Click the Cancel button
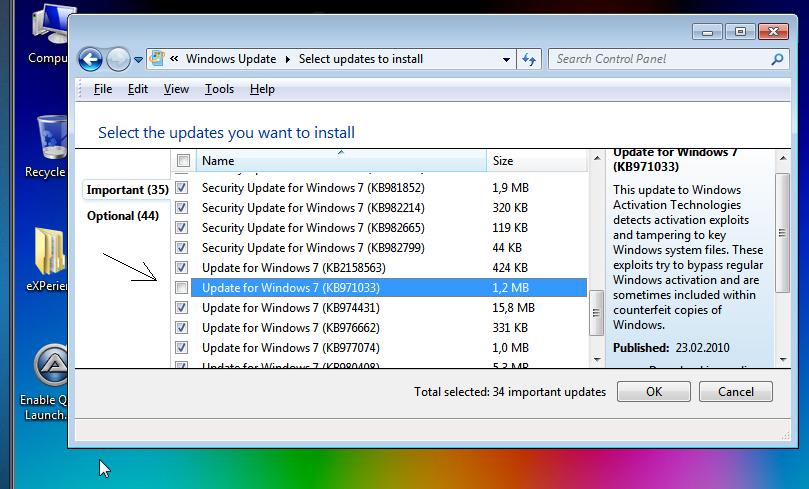 pyautogui.click(x=736, y=392)
